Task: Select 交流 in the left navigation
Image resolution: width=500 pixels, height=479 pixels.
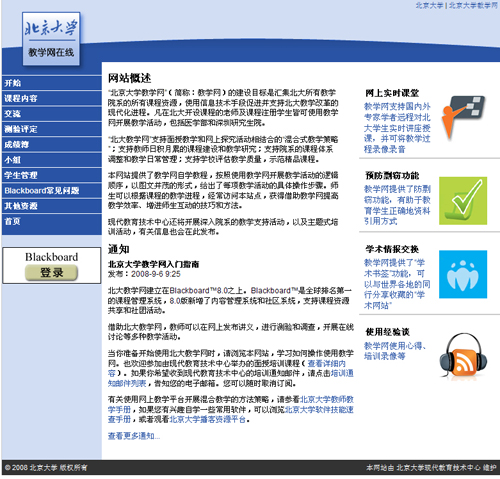Action: coord(52,114)
